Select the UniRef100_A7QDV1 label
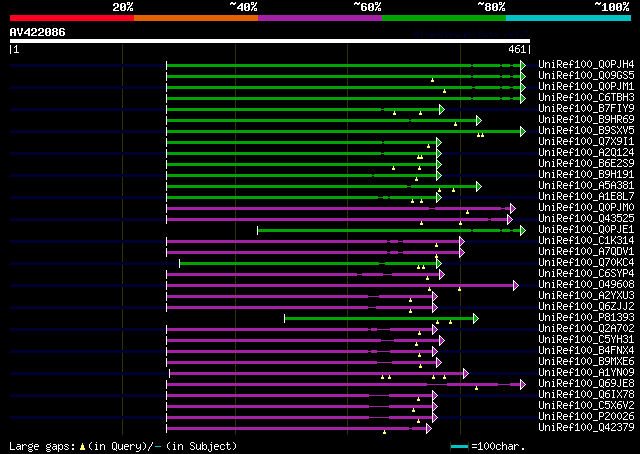 586,252
